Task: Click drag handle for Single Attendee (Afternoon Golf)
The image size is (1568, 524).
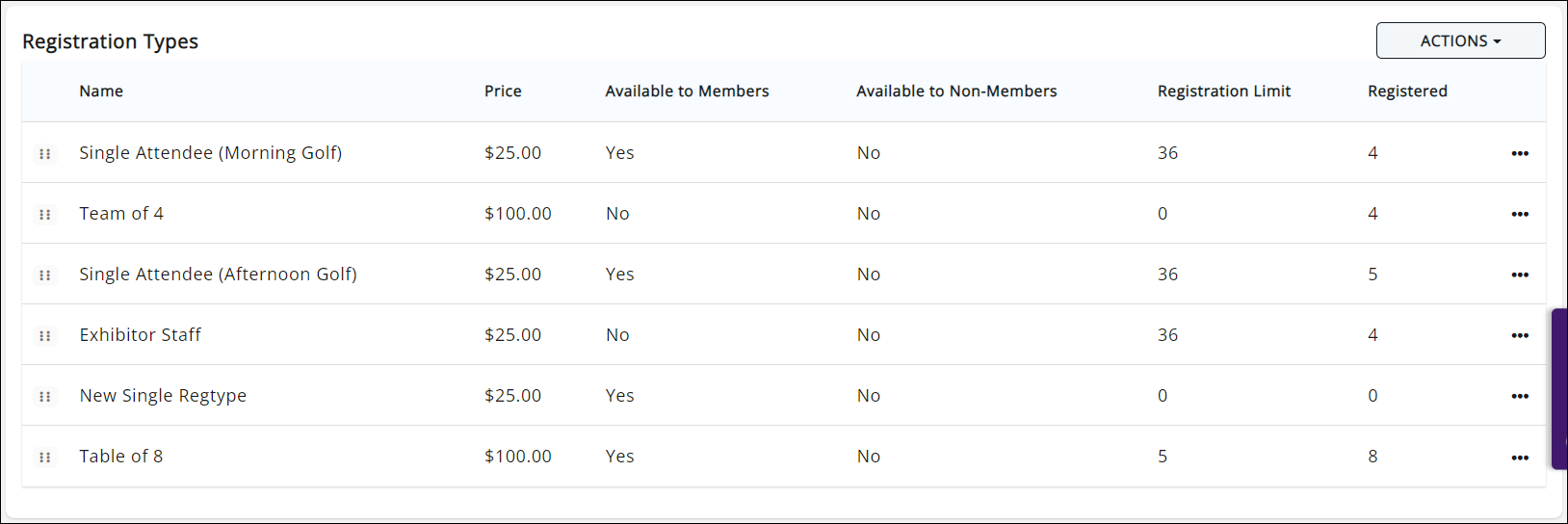Action: click(x=44, y=275)
